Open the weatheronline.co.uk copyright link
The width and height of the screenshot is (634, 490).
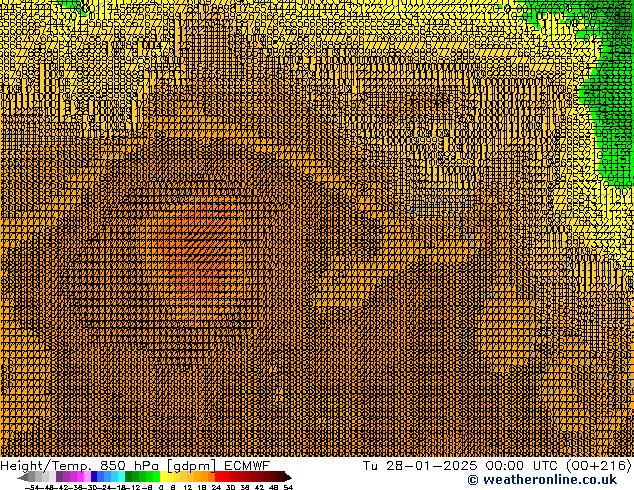pos(542,480)
